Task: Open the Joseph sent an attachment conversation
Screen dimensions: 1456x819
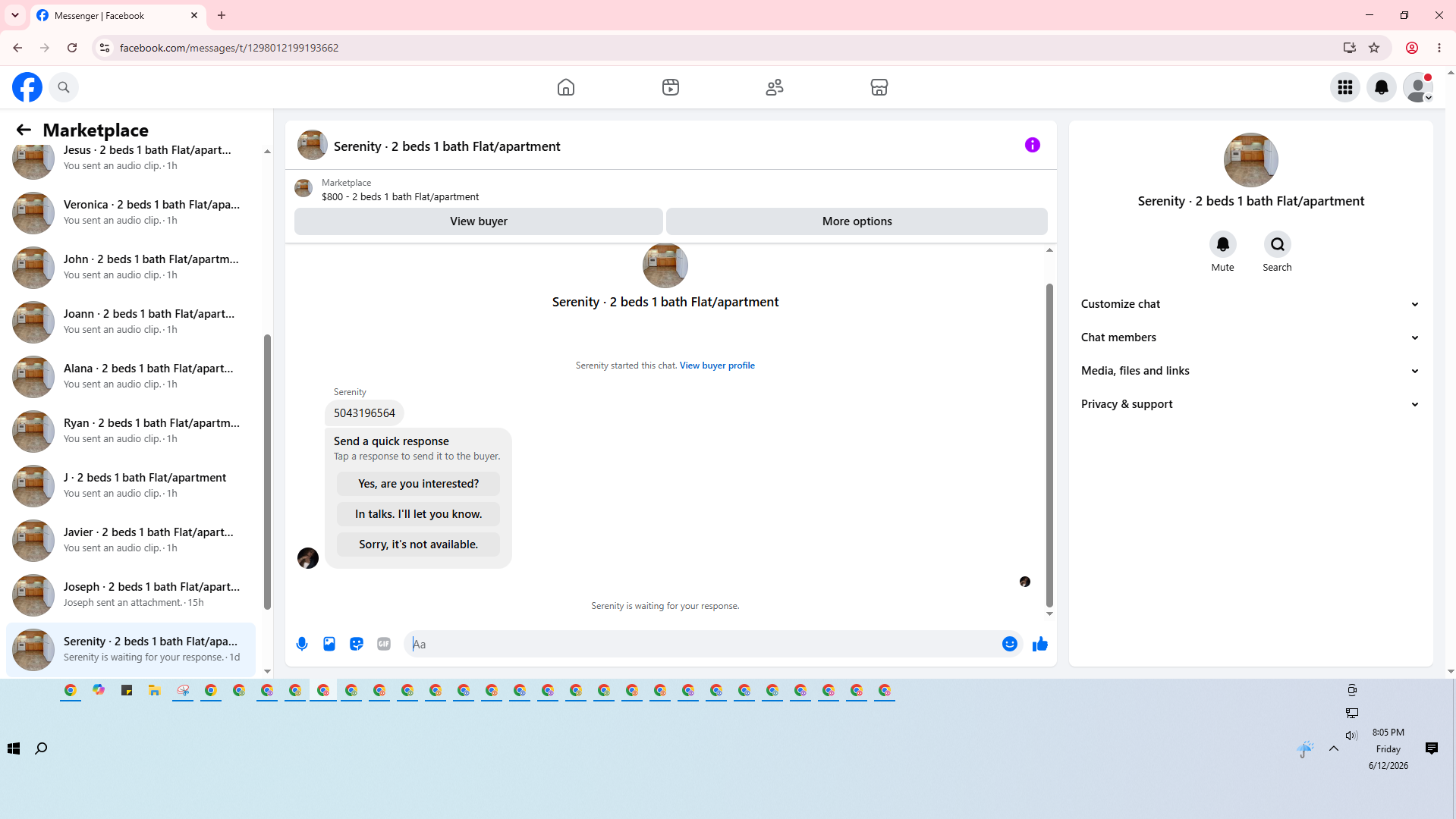Action: (x=131, y=595)
